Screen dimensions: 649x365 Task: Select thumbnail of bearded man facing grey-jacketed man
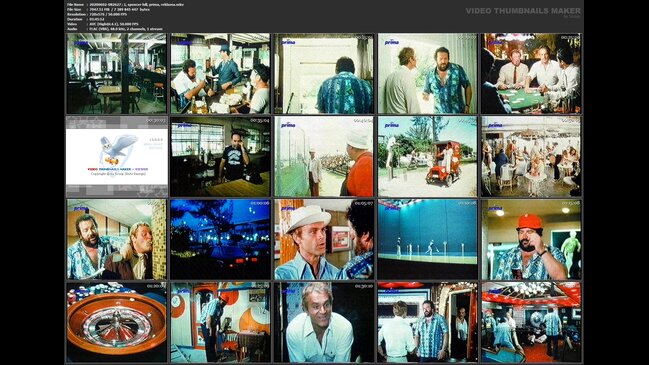428,74
